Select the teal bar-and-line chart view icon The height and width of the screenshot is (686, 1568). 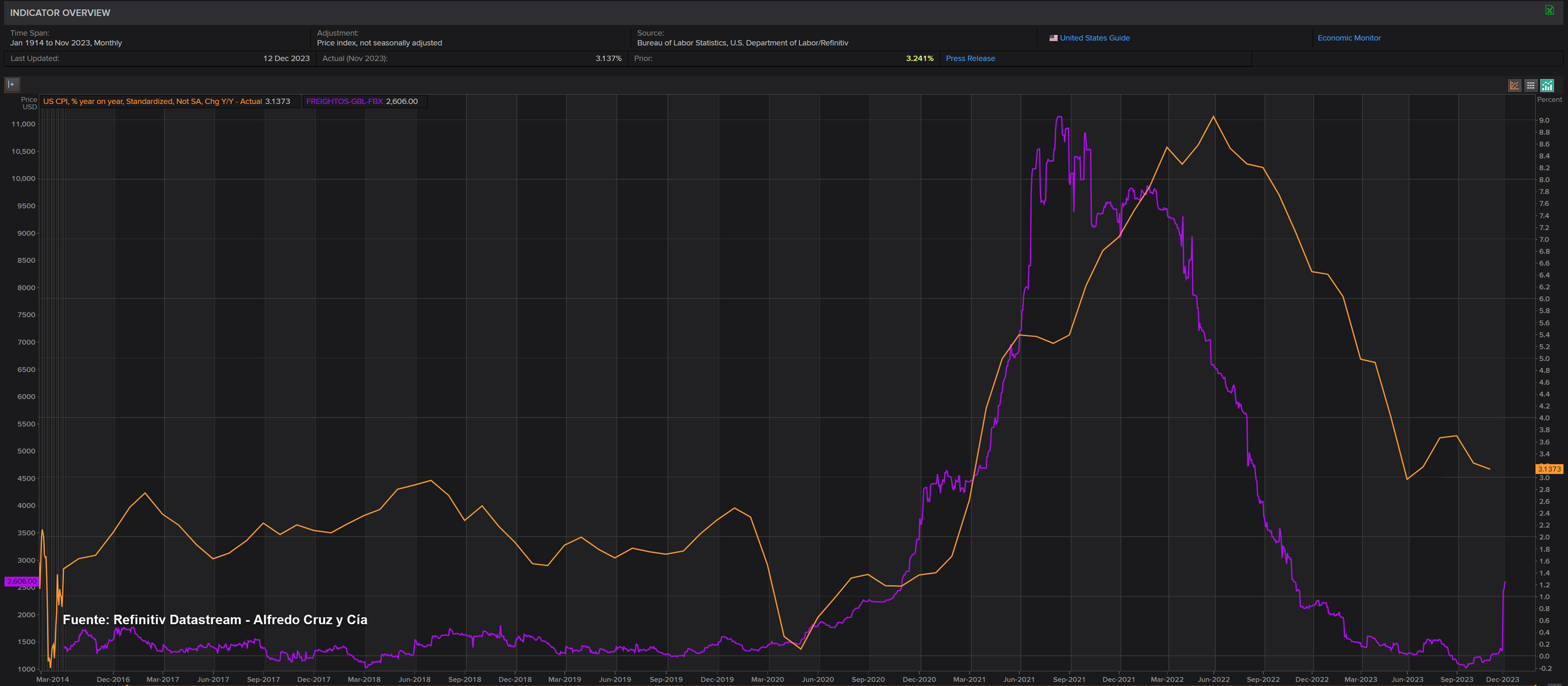click(1547, 85)
